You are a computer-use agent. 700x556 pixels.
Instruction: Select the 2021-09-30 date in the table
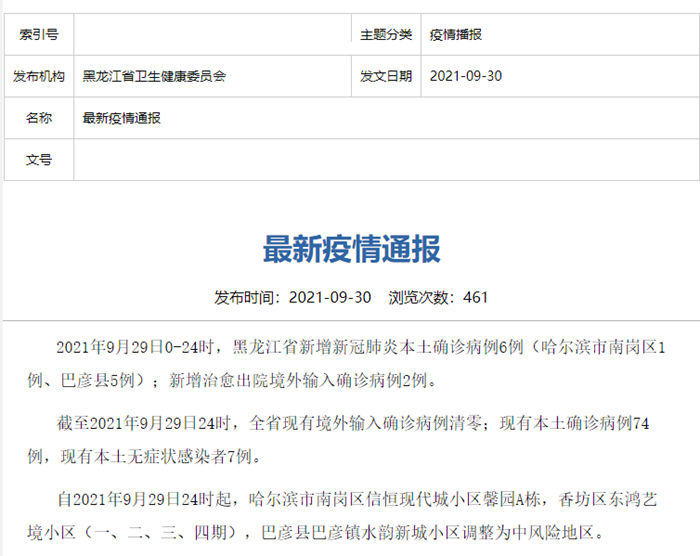pos(465,76)
